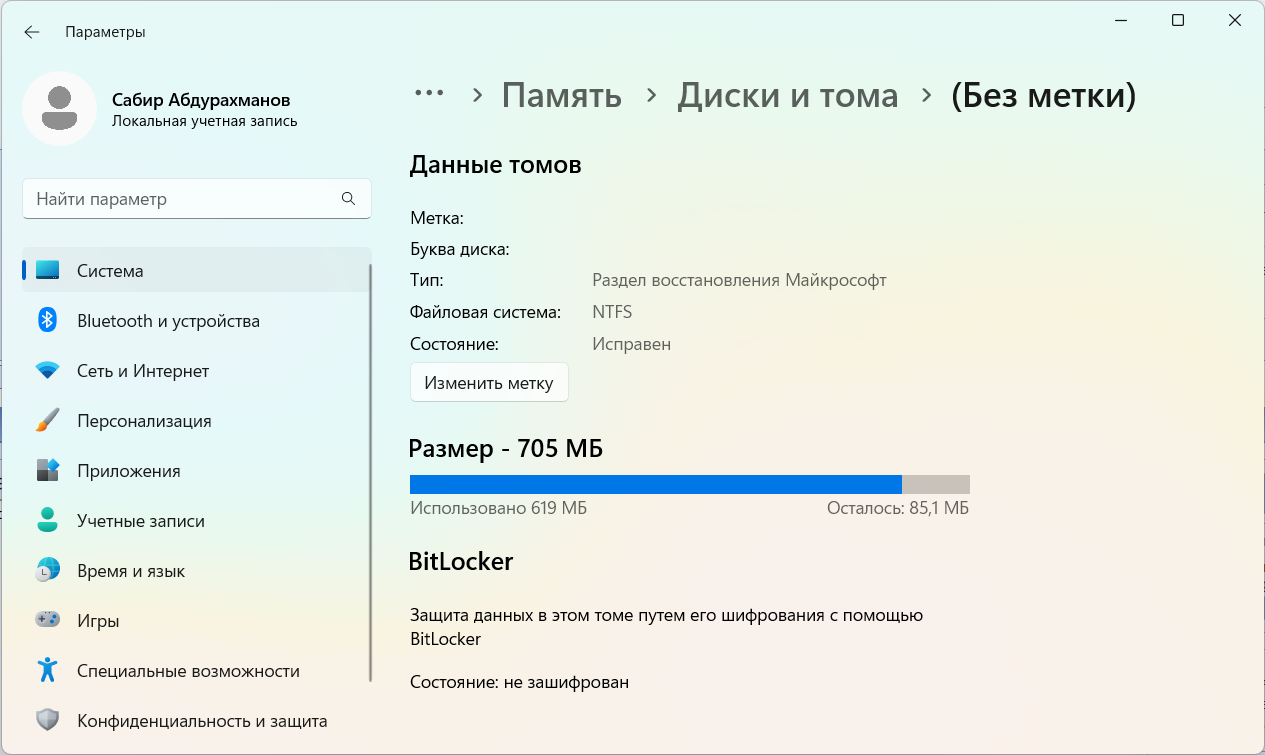Click the Accessibility figure icon
Viewport: 1265px width, 755px height.
[x=47, y=671]
